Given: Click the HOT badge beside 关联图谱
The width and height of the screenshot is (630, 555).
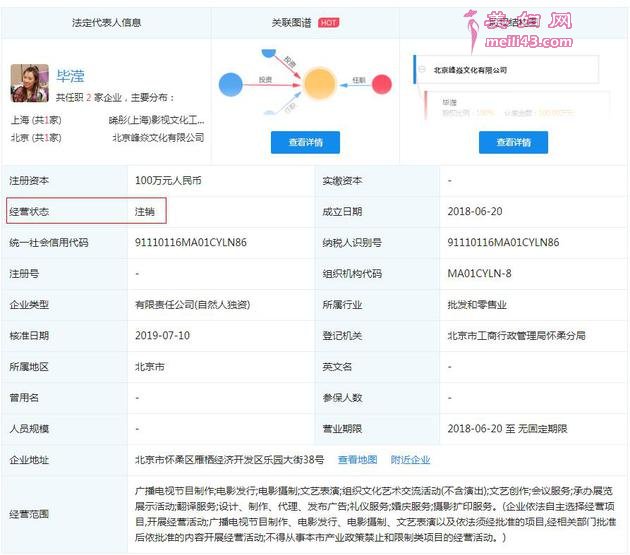Looking at the screenshot, I should click(x=329, y=23).
